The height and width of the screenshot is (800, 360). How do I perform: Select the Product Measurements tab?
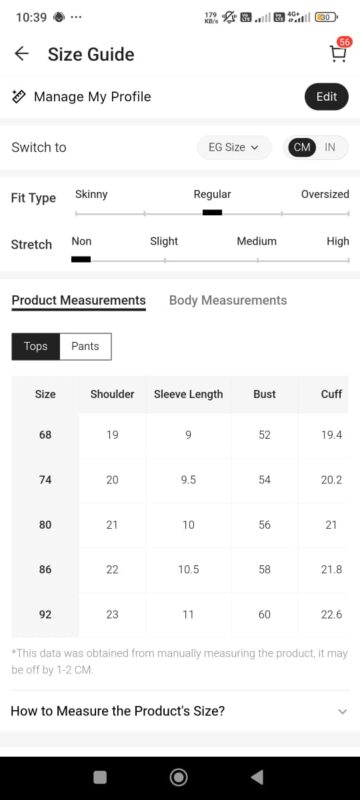(x=79, y=301)
